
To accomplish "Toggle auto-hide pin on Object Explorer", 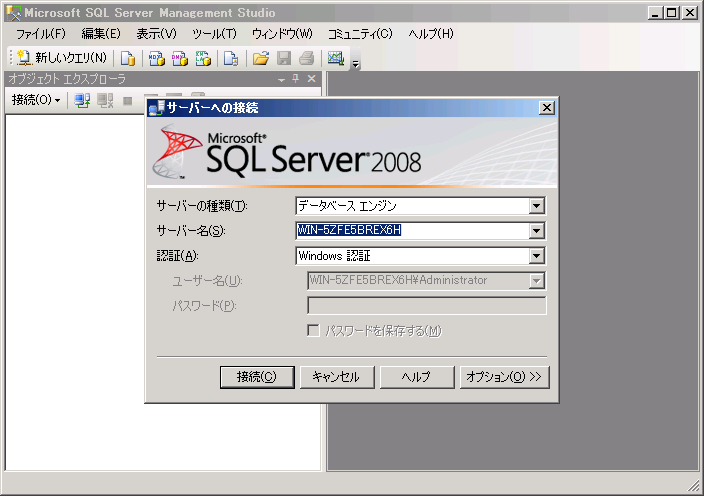I will (x=295, y=79).
